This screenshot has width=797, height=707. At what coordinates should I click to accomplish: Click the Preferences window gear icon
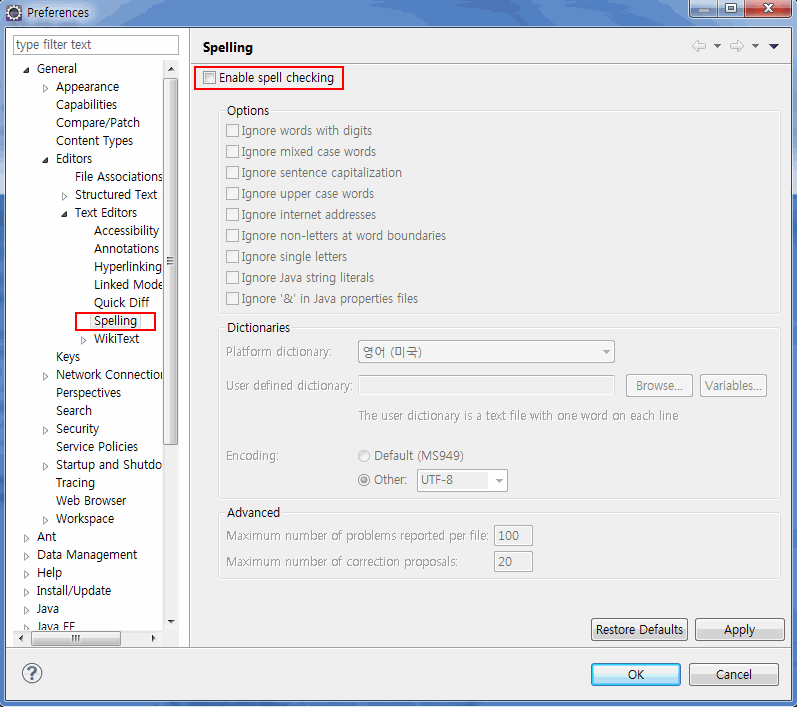coord(14,12)
